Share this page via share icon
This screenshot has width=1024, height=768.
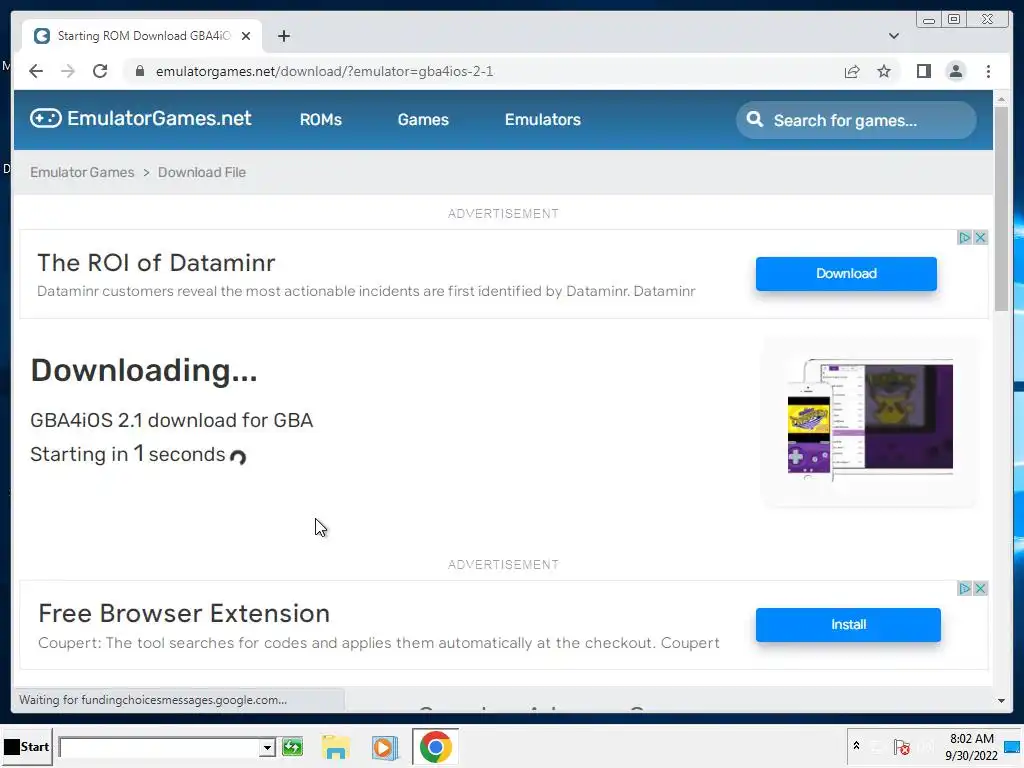point(852,71)
